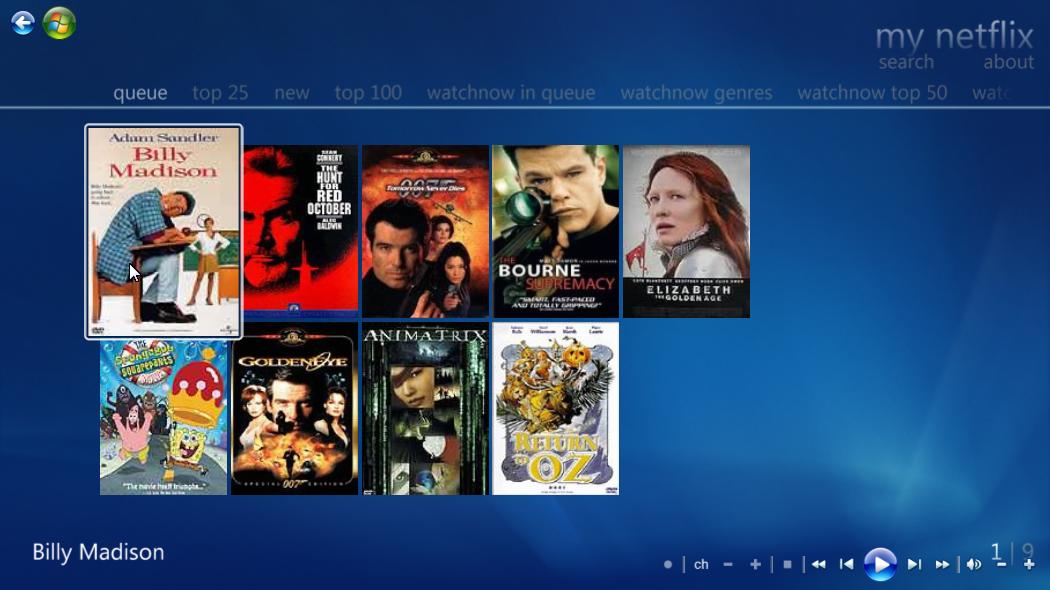Viewport: 1050px width, 590px height.
Task: Open the search link under my netflix
Action: coord(906,62)
